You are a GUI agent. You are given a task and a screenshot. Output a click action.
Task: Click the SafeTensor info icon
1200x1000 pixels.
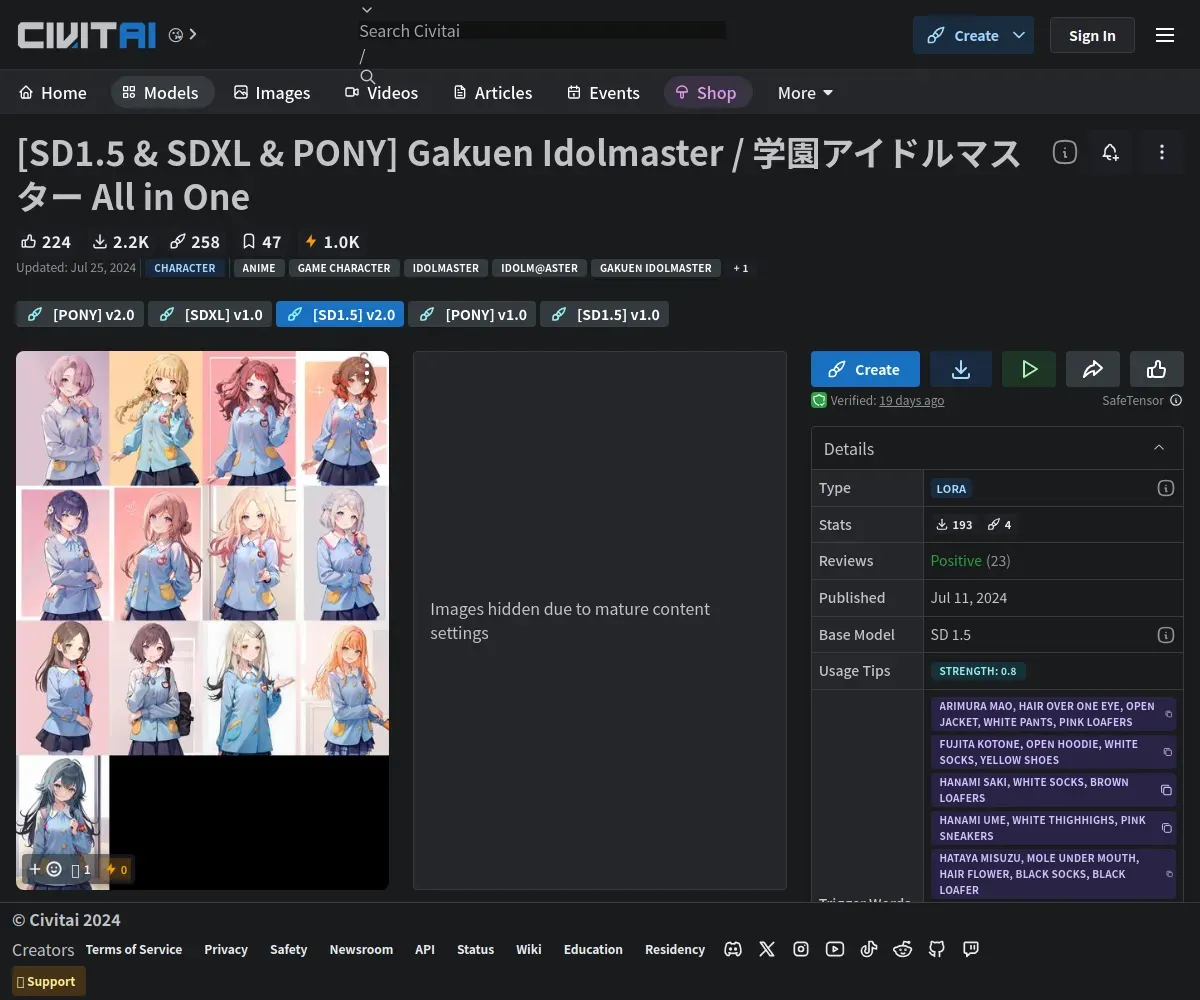1176,400
